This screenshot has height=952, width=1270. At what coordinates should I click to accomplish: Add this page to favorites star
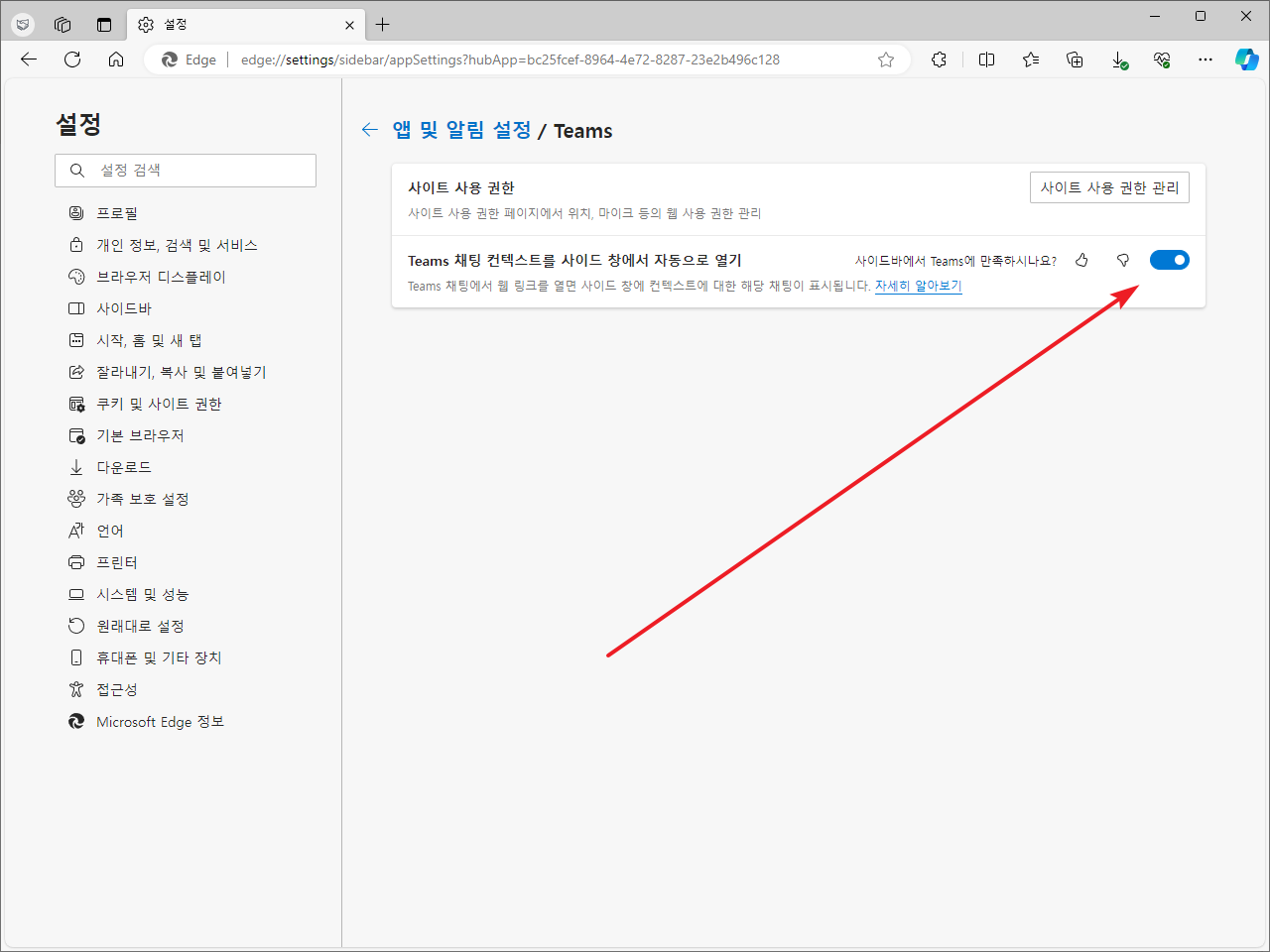point(886,59)
